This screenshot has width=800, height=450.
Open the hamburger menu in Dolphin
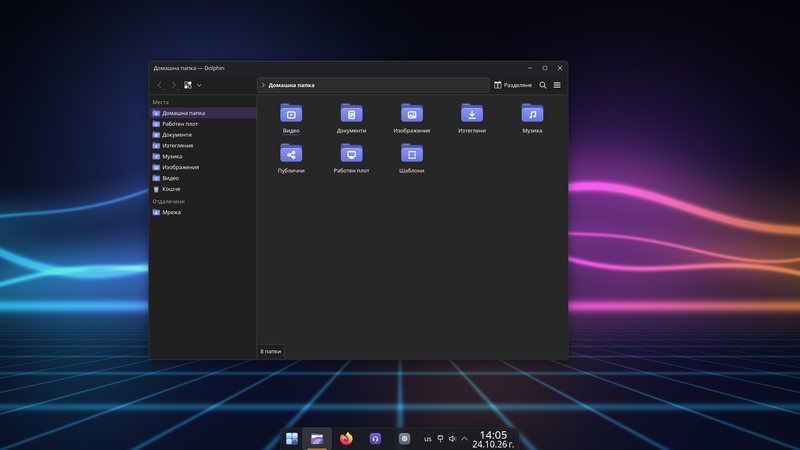(557, 85)
